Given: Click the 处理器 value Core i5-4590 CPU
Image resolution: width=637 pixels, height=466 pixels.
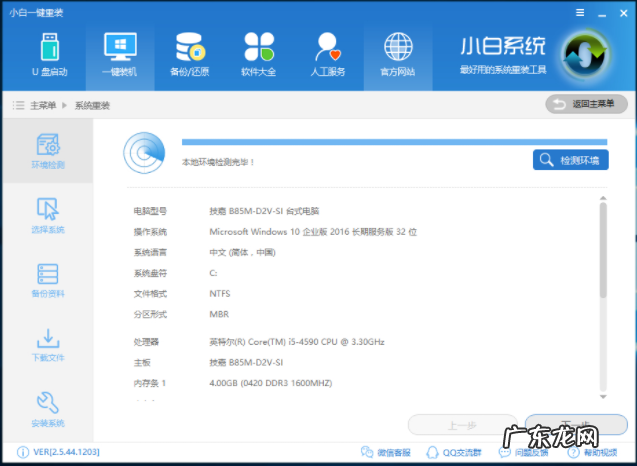Looking at the screenshot, I should tap(297, 342).
